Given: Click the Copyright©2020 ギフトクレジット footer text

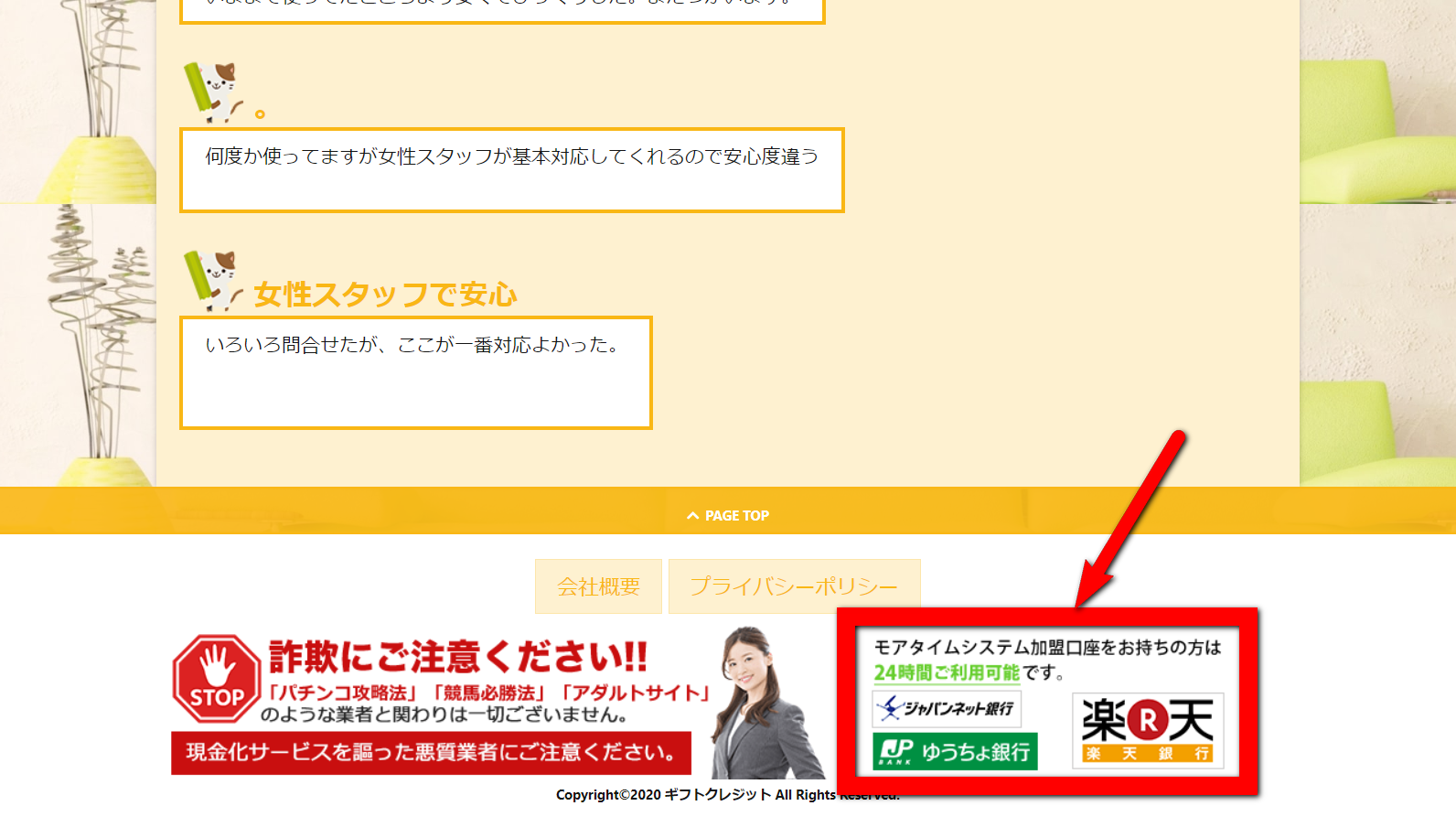Looking at the screenshot, I should point(695,795).
